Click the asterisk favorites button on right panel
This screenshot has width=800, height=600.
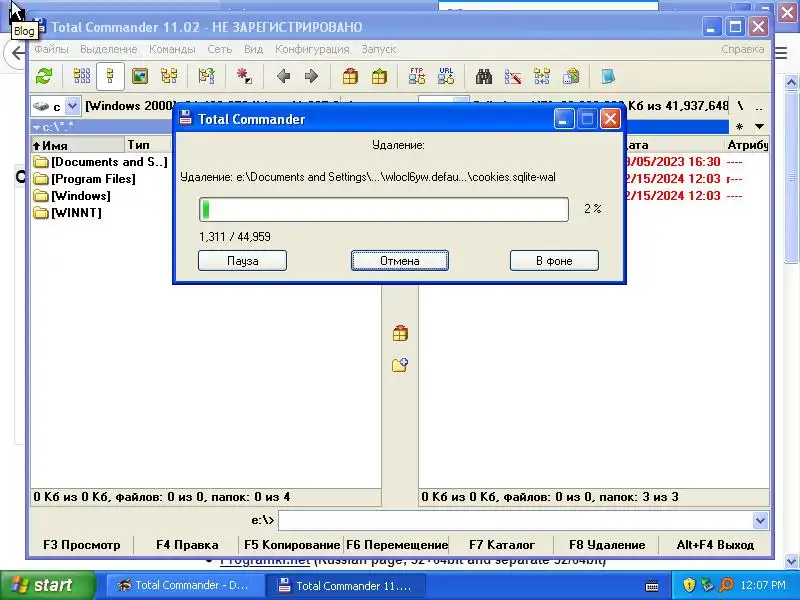[739, 127]
